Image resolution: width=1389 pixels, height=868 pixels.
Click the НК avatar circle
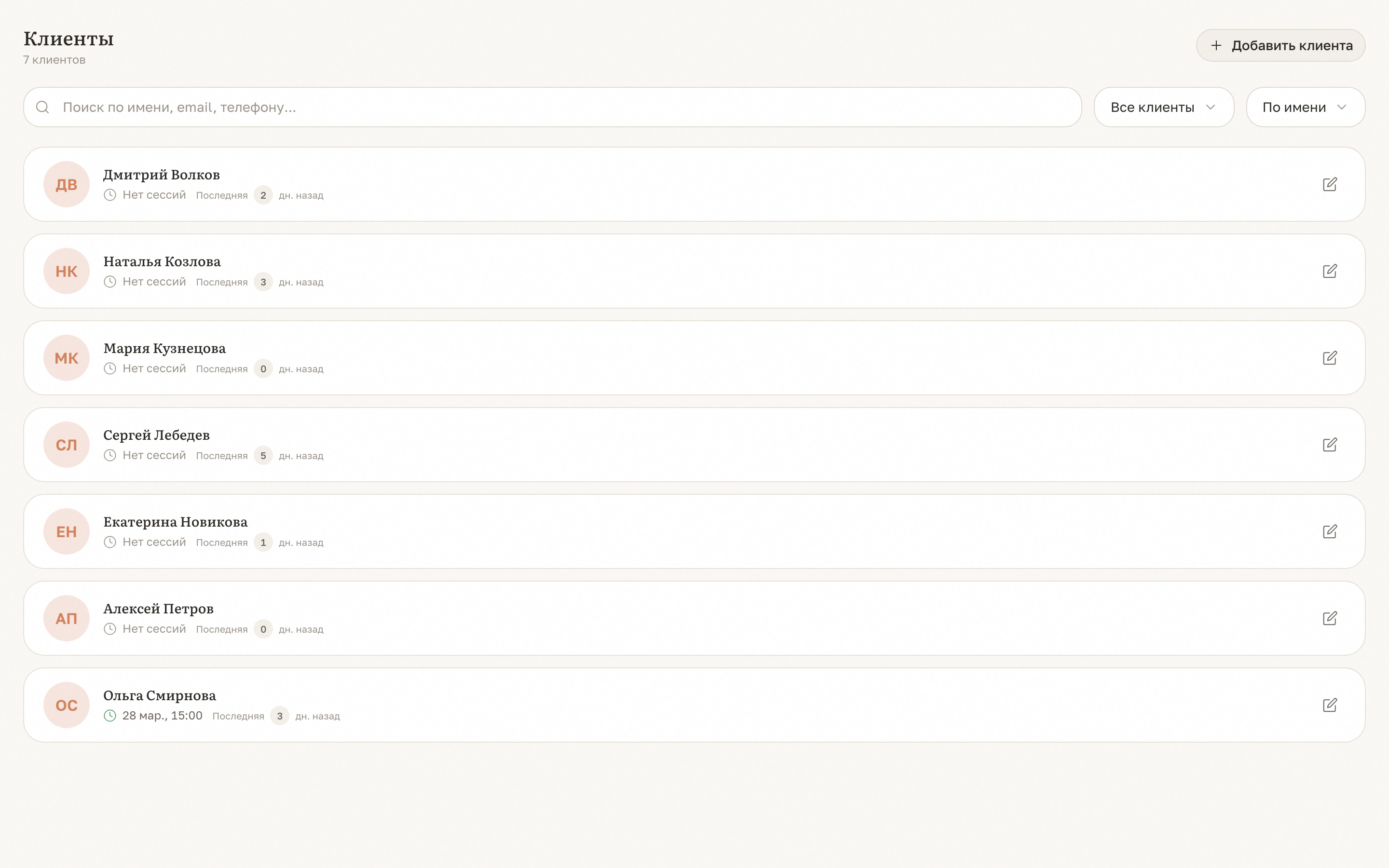coord(67,271)
